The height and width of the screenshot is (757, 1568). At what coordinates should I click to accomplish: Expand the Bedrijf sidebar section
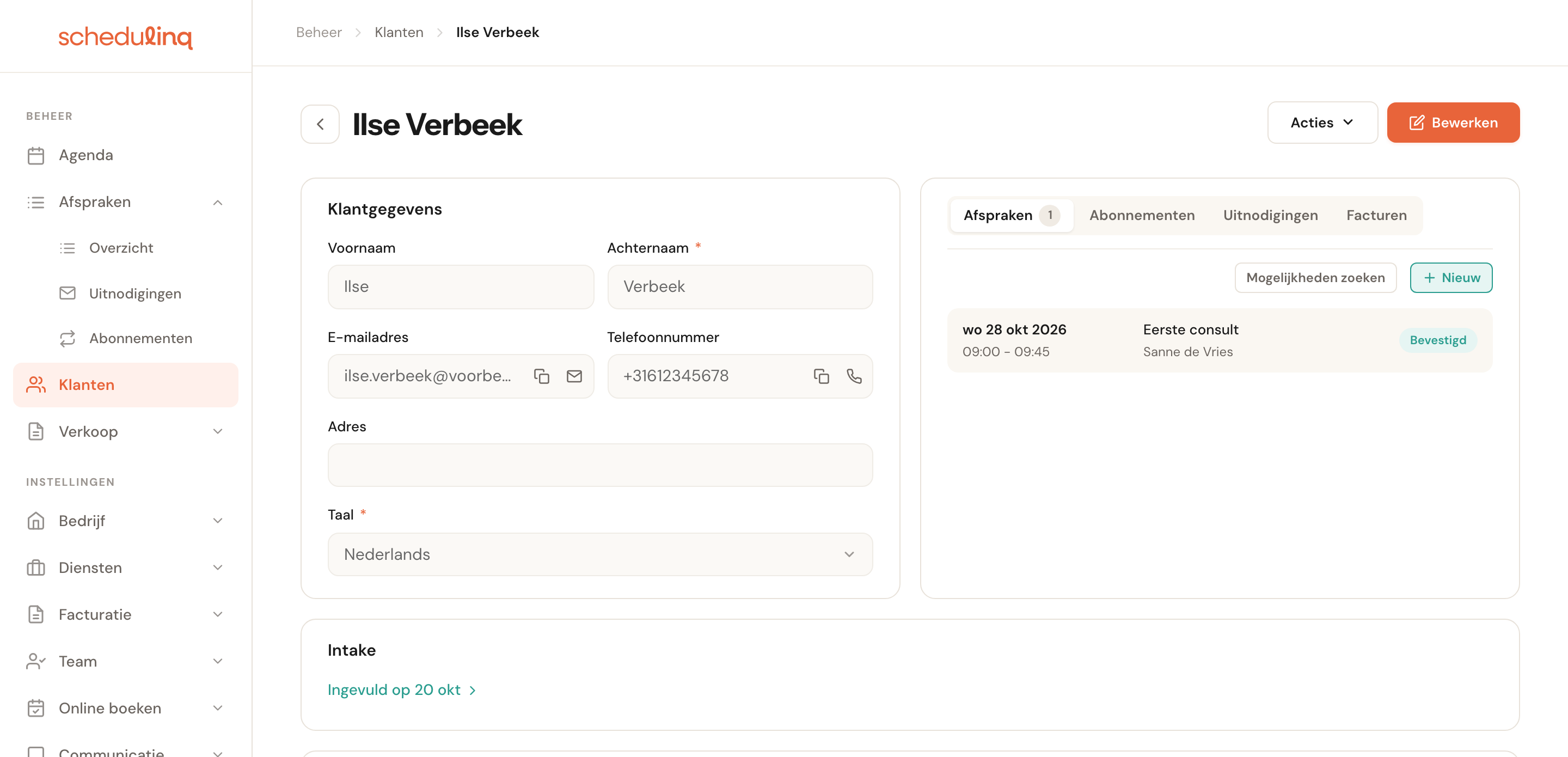pyautogui.click(x=217, y=521)
